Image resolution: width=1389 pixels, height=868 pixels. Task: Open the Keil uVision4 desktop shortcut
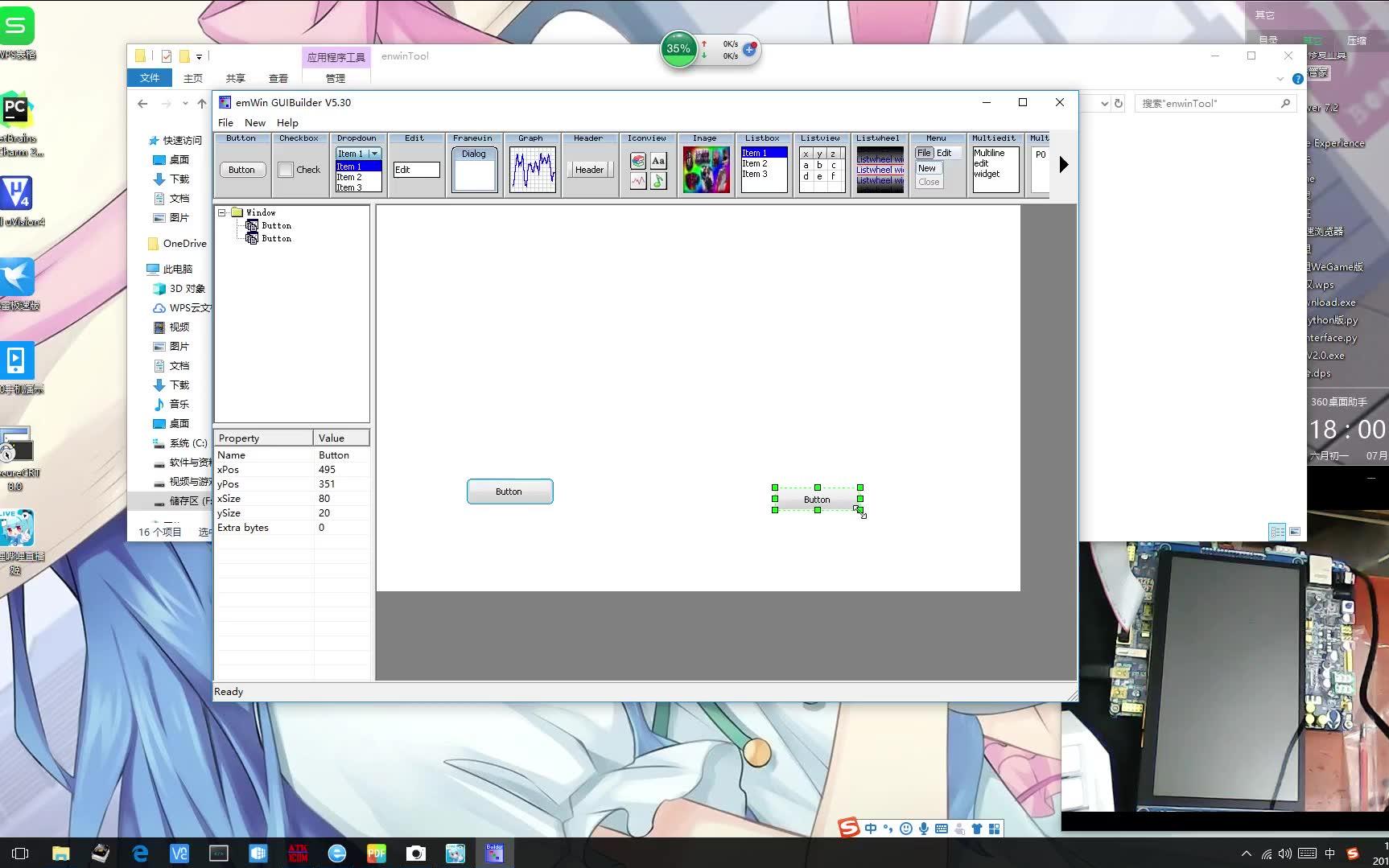pos(17,201)
